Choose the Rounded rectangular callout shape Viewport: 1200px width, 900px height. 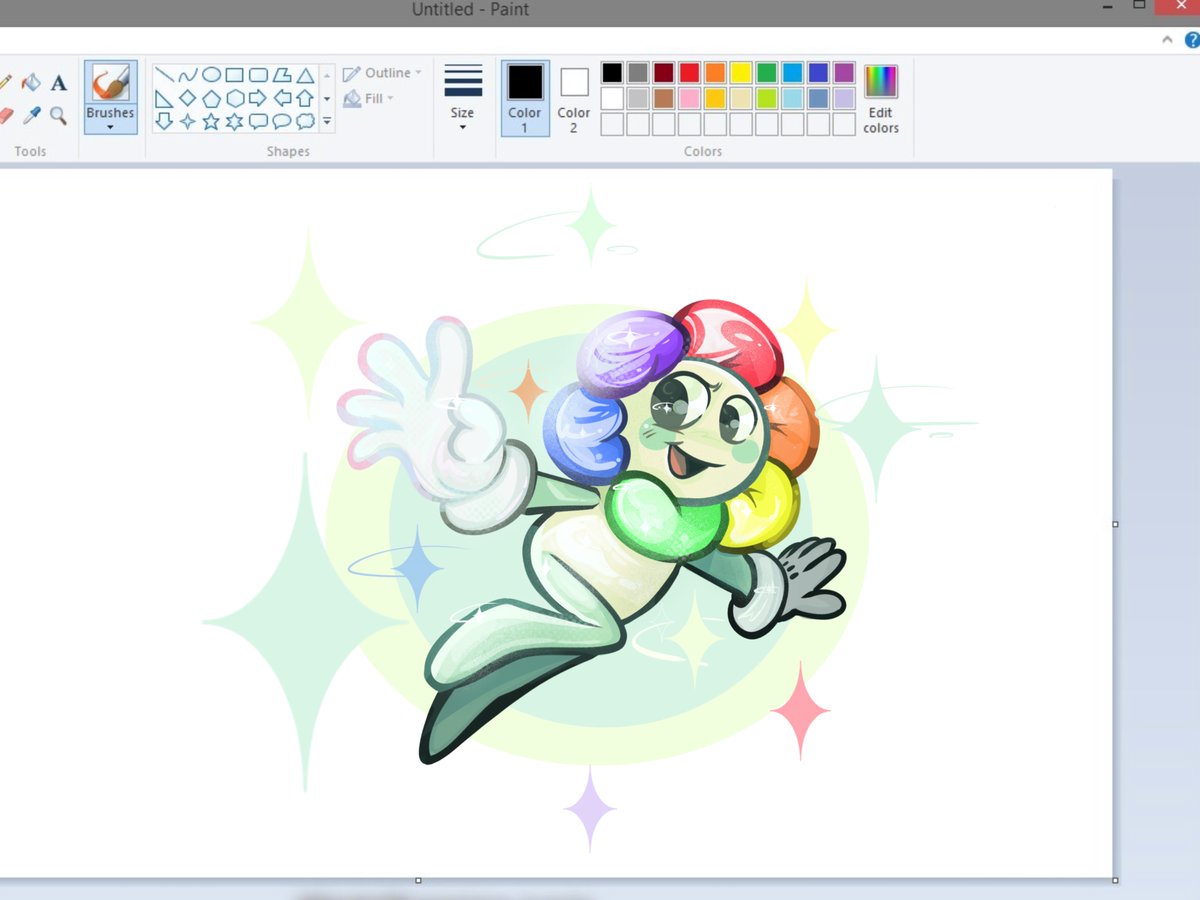pyautogui.click(x=258, y=121)
